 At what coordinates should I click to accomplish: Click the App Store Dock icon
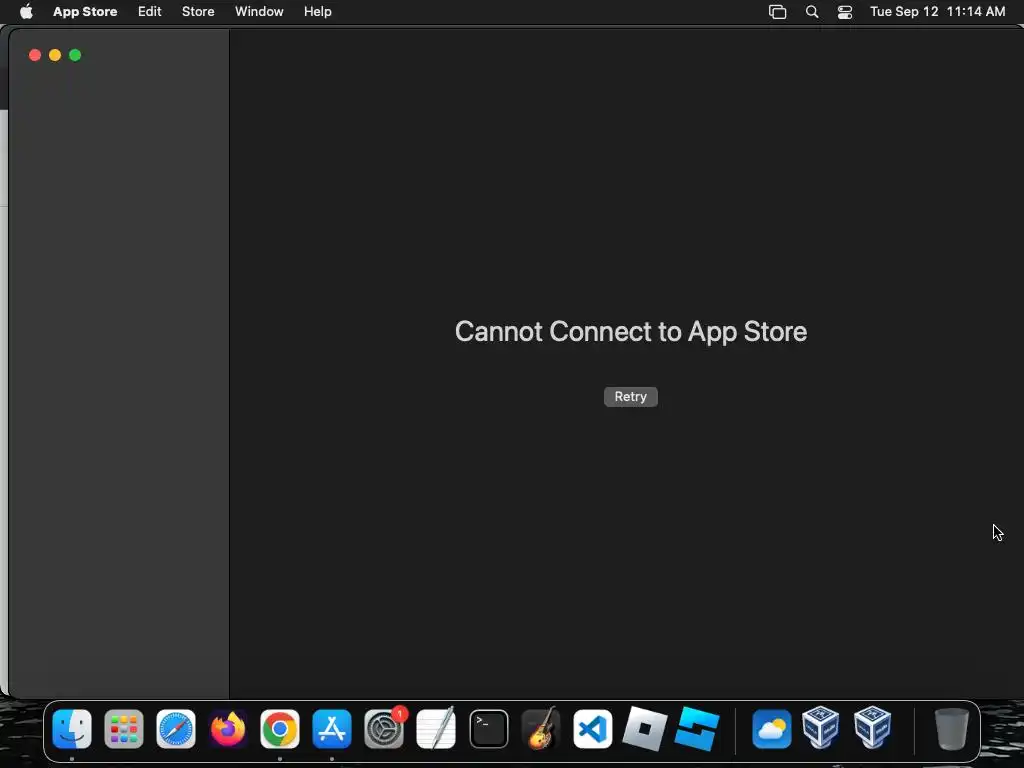(x=332, y=729)
